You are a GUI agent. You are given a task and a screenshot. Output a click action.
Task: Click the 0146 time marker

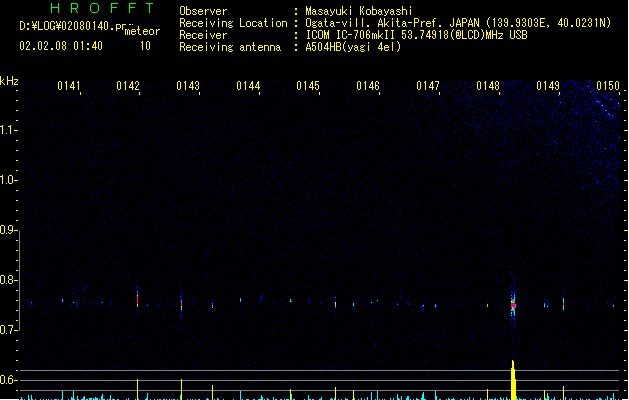[x=368, y=86]
